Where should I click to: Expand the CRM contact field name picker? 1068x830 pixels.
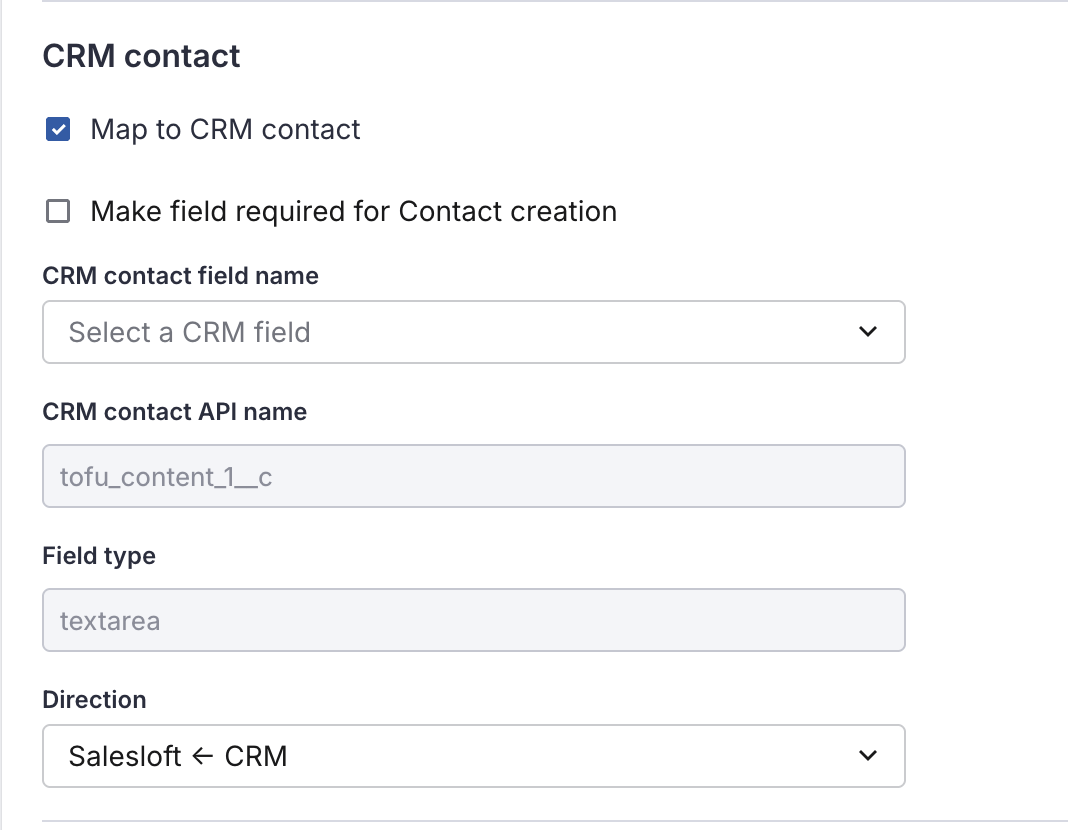[x=473, y=332]
